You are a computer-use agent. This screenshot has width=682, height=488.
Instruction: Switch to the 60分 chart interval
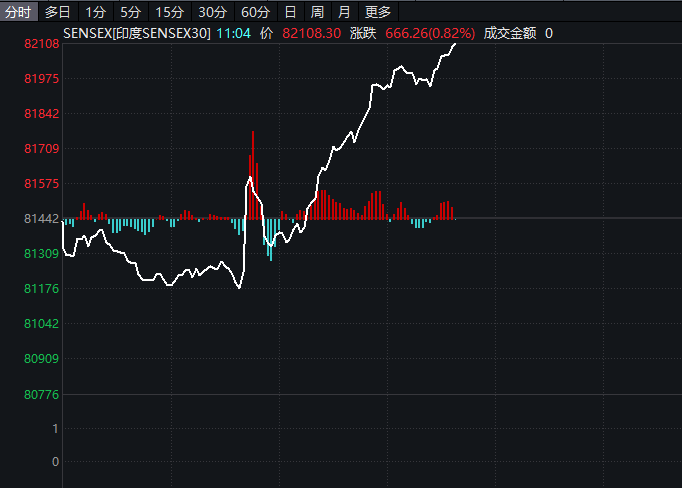point(255,12)
